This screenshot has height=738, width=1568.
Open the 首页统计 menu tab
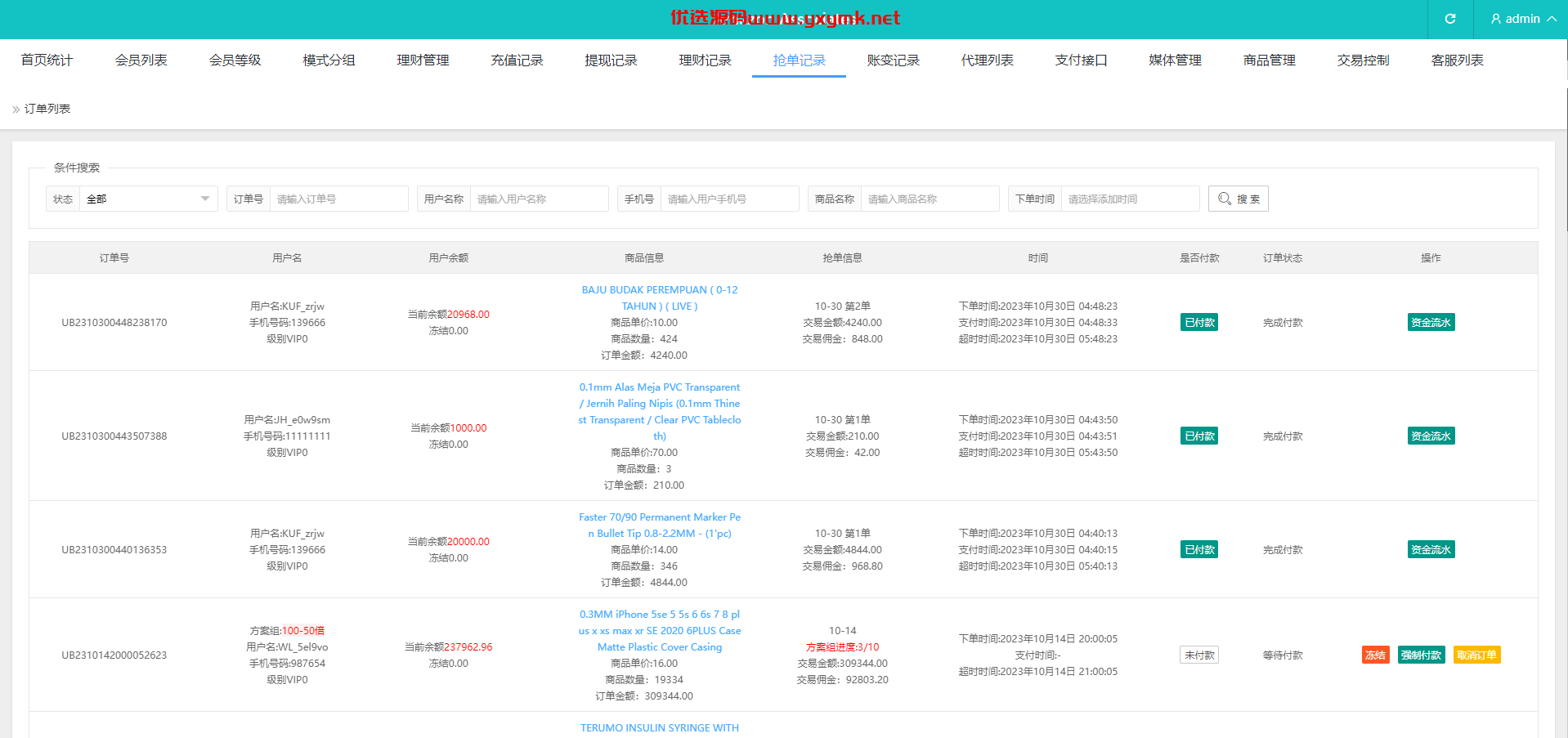(47, 60)
